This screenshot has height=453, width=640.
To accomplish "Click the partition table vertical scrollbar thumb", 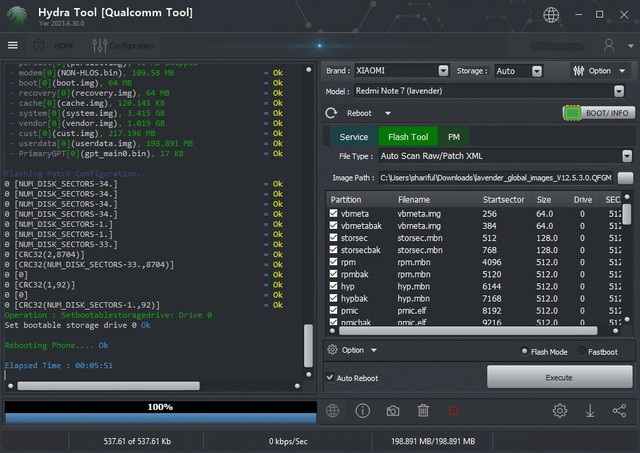I will click(627, 214).
